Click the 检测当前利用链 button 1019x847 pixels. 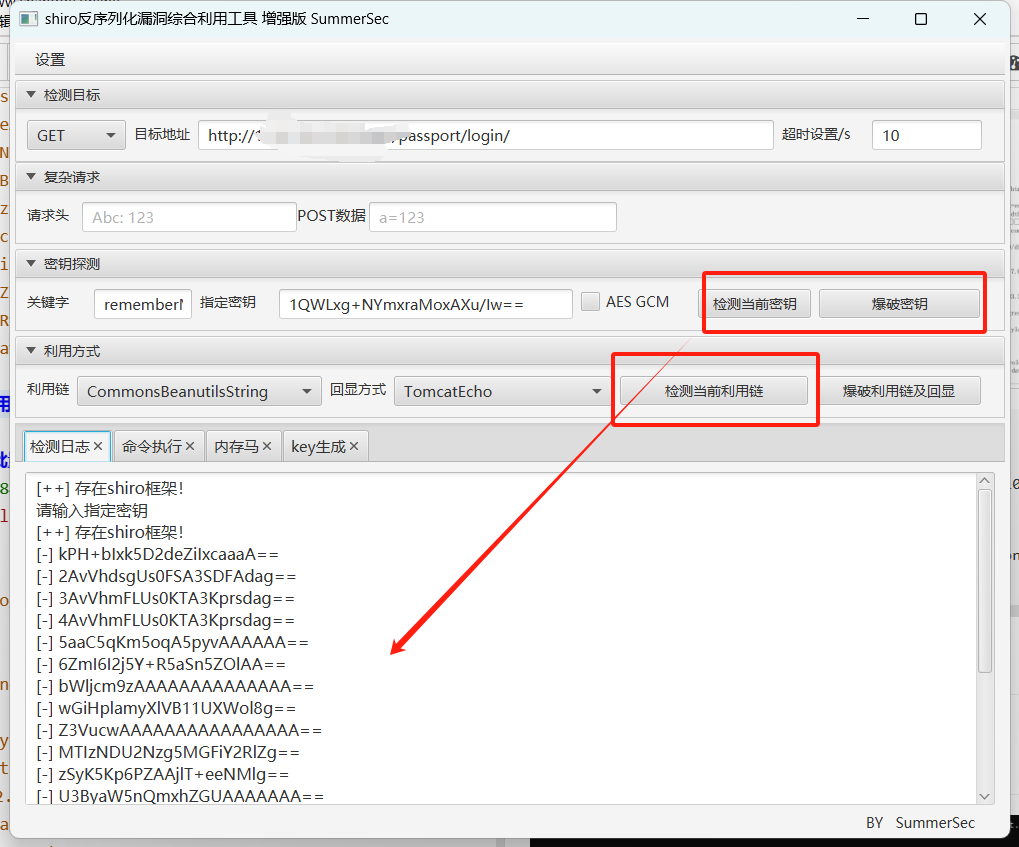(x=714, y=391)
